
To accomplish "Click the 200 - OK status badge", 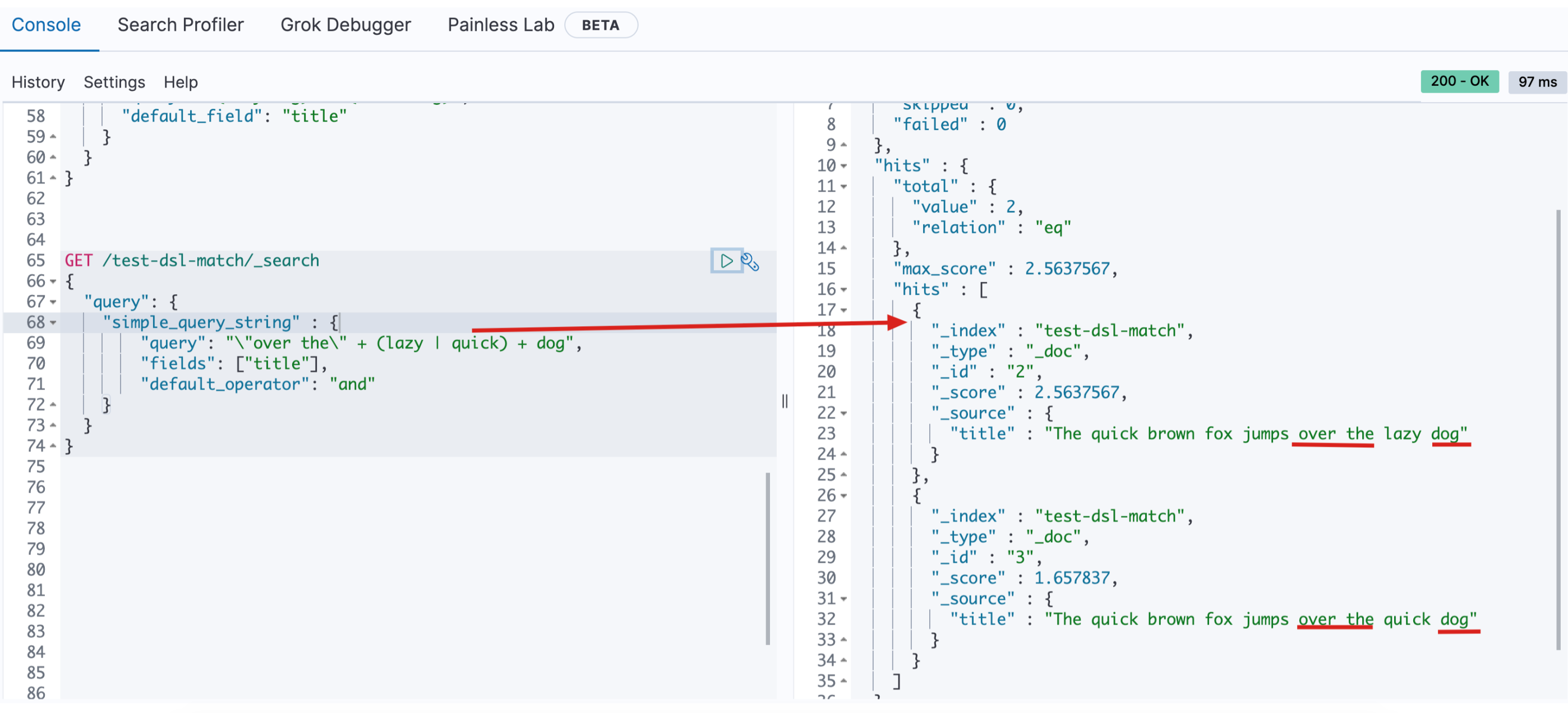I will (1460, 81).
